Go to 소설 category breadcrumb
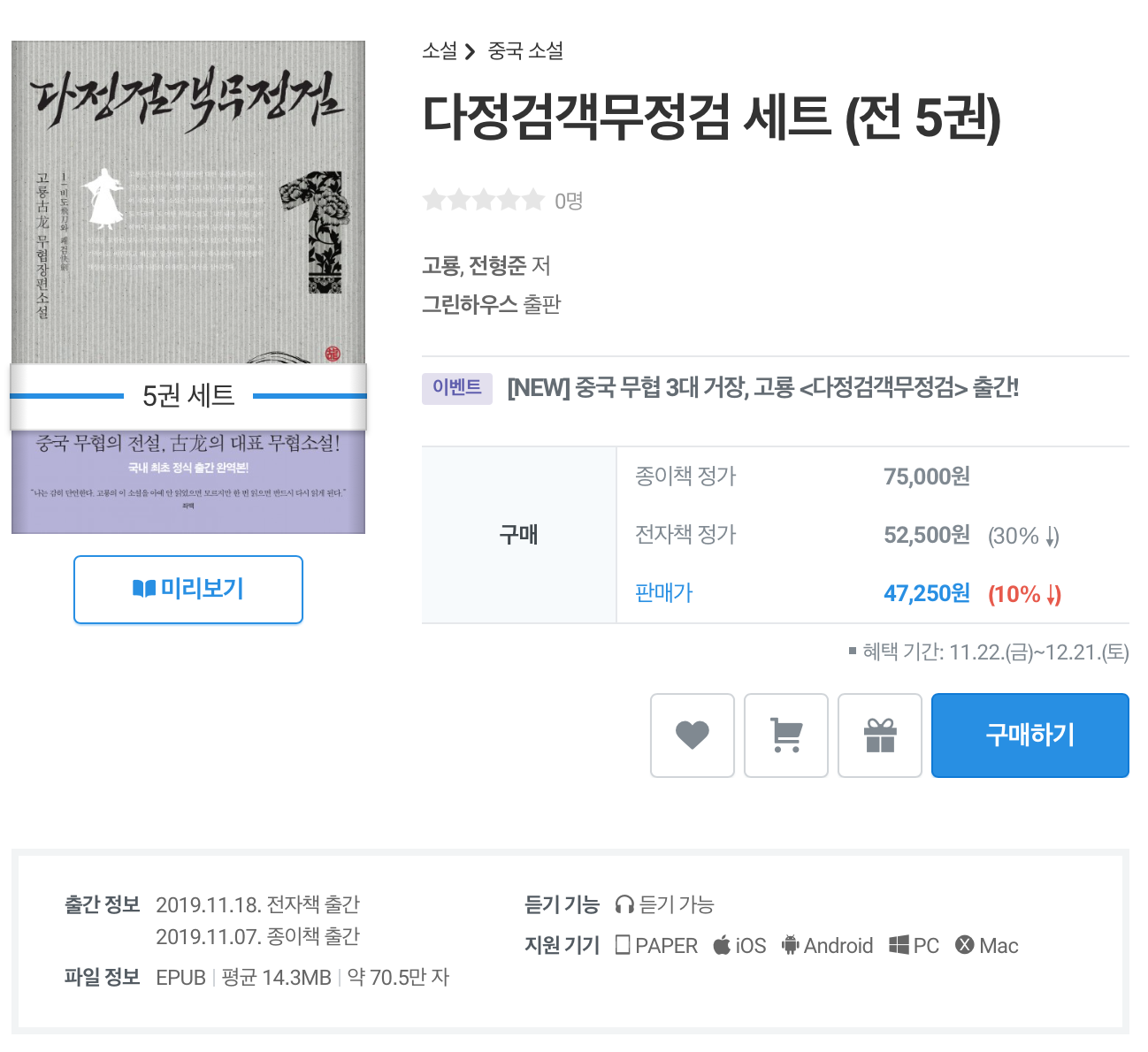Image resolution: width=1148 pixels, height=1052 pixels. click(440, 51)
